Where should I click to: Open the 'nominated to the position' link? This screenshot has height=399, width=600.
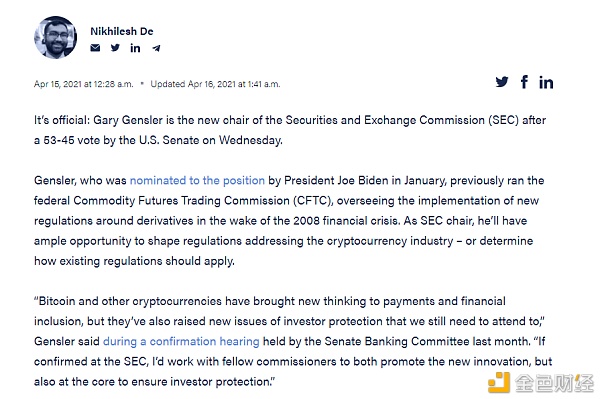[197, 180]
